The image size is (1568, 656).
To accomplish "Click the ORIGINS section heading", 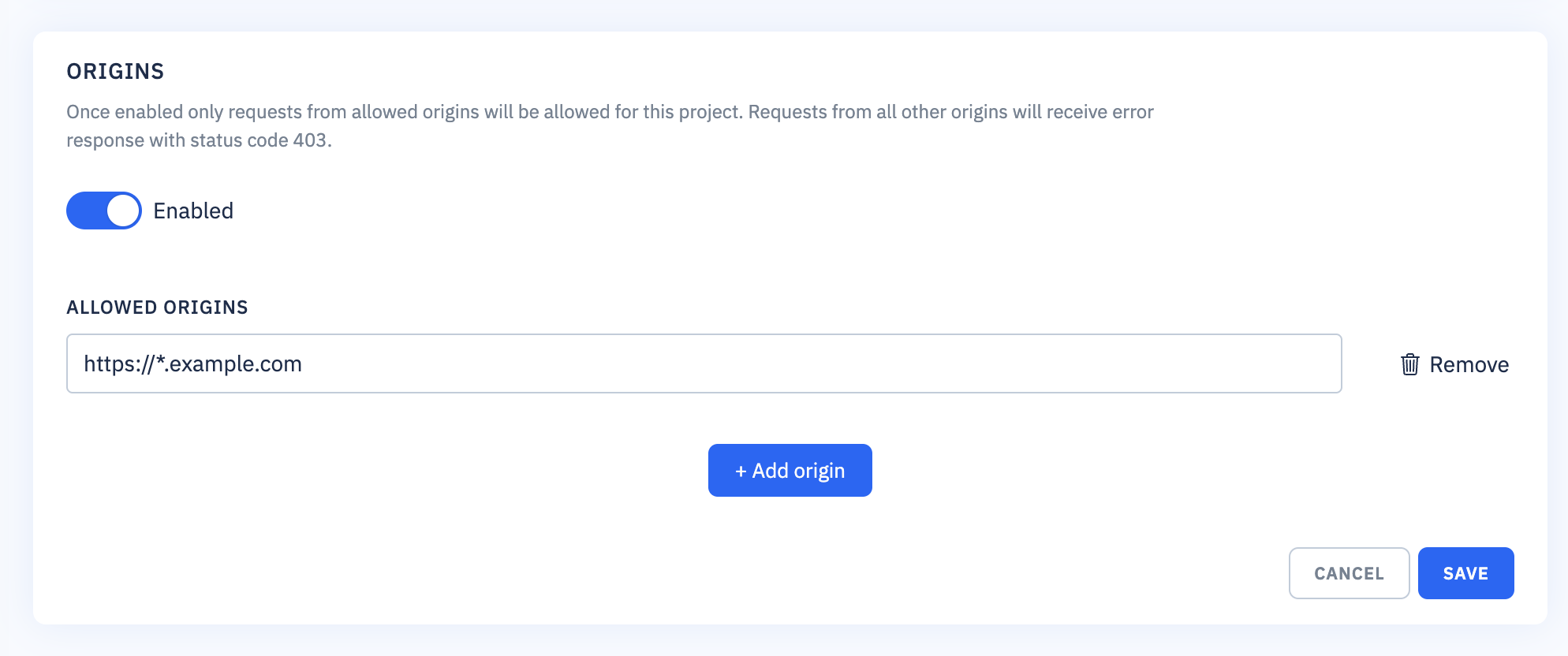I will [x=115, y=71].
